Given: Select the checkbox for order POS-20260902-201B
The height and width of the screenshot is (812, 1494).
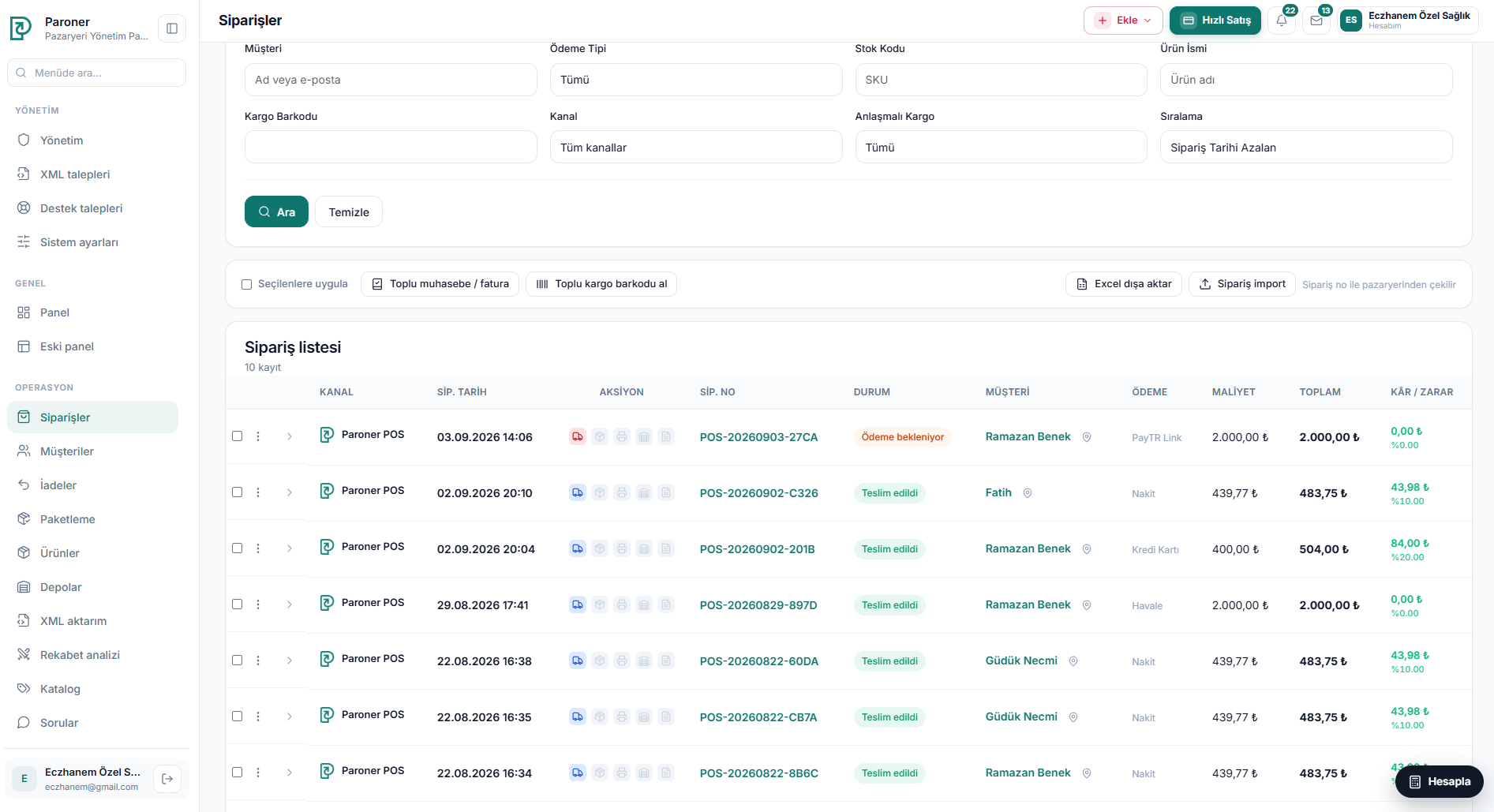Looking at the screenshot, I should [x=237, y=548].
